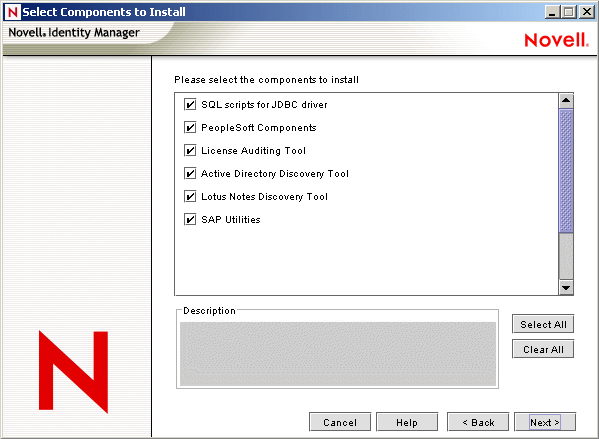
Task: Toggle the PeopleSoft Components checkbox
Action: (x=190, y=127)
